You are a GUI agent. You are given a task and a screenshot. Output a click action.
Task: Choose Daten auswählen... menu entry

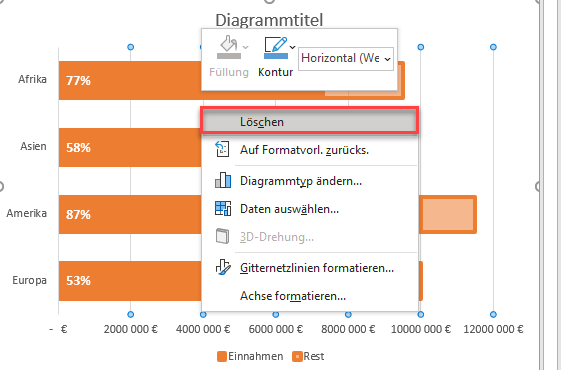coord(309,209)
